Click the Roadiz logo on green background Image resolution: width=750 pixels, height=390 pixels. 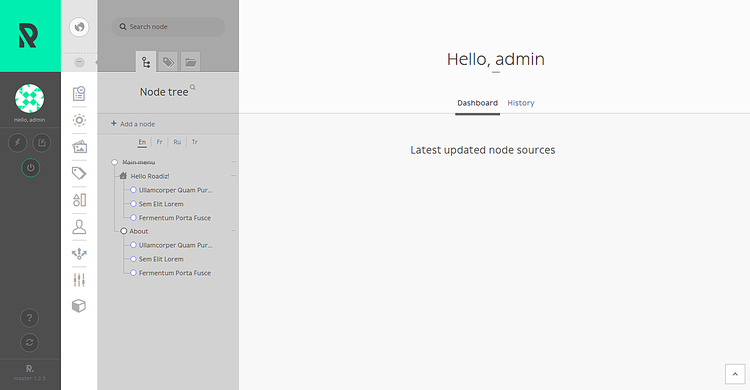point(28,35)
